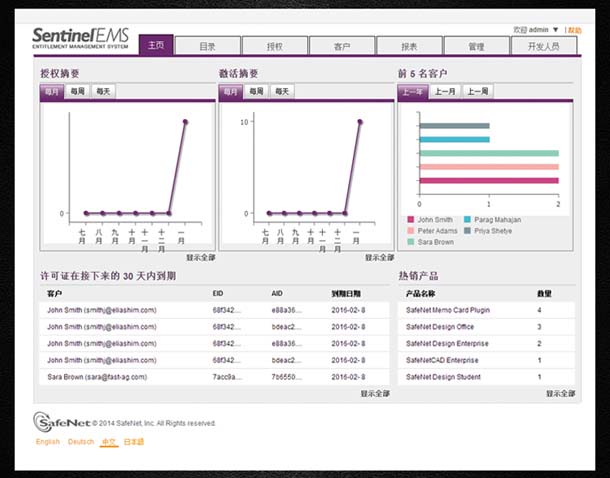Open the 目录 catalog tab

coord(207,46)
